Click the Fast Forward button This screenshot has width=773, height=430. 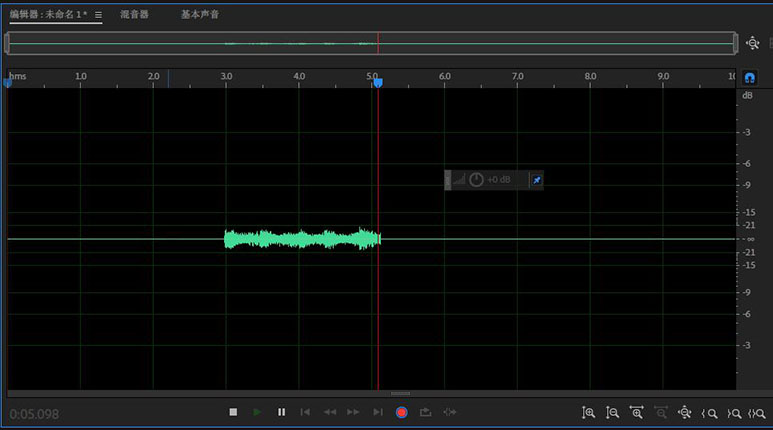pyautogui.click(x=353, y=412)
